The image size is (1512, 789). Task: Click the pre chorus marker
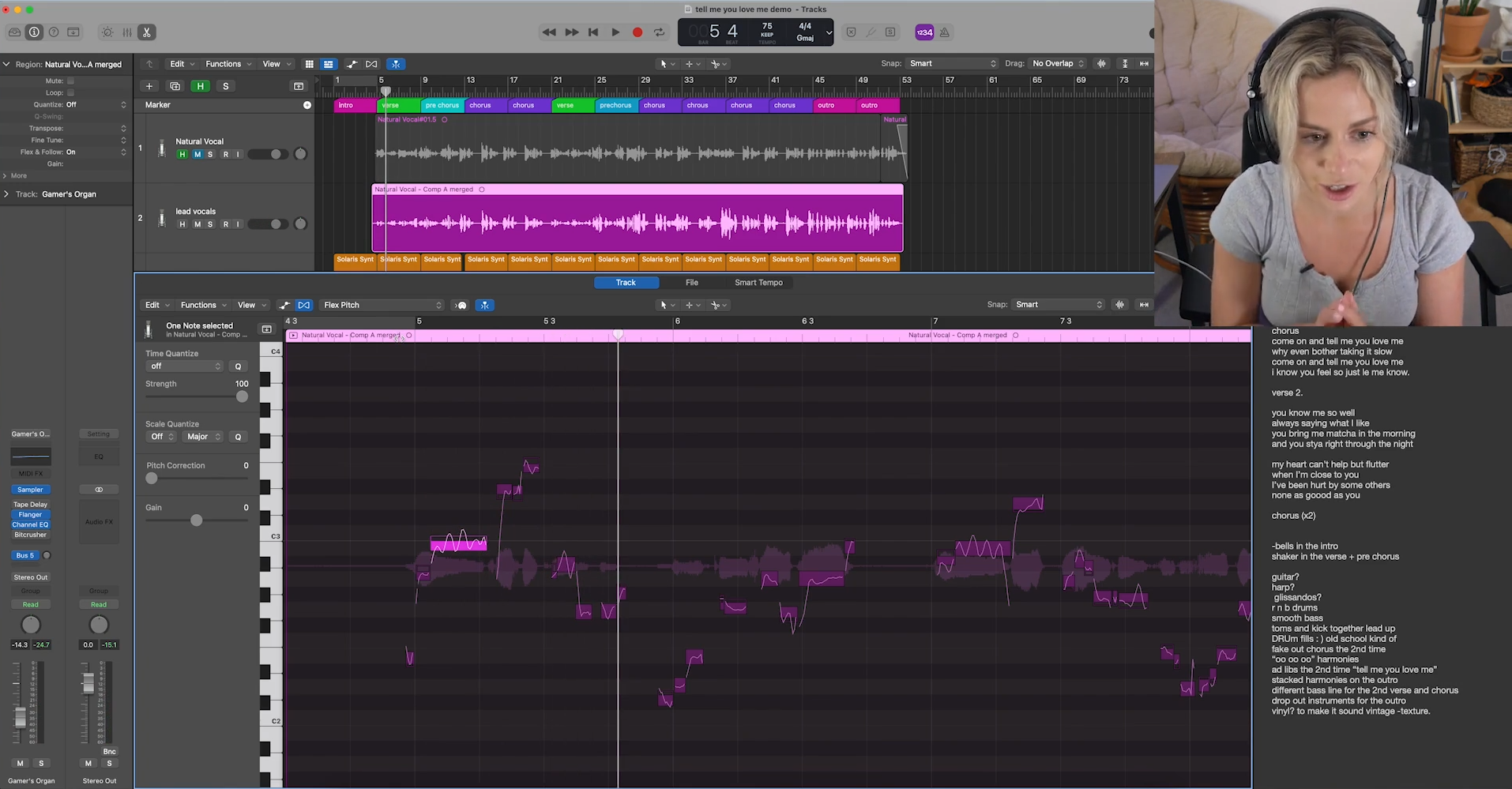442,105
